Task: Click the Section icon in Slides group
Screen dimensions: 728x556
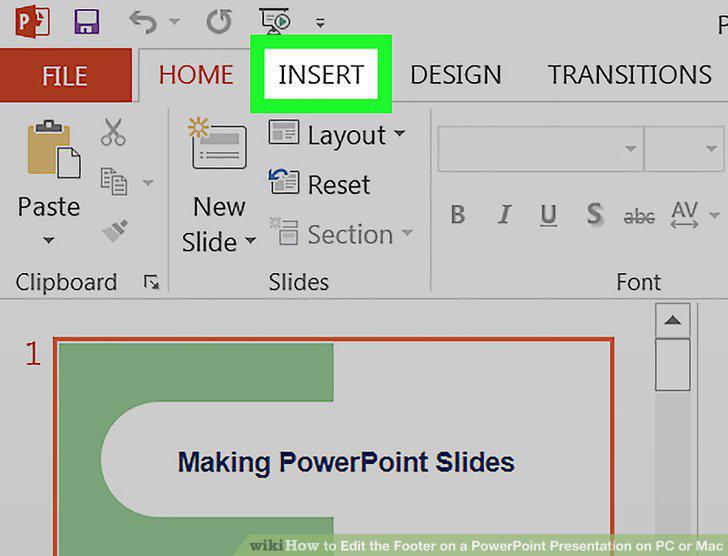Action: [284, 231]
